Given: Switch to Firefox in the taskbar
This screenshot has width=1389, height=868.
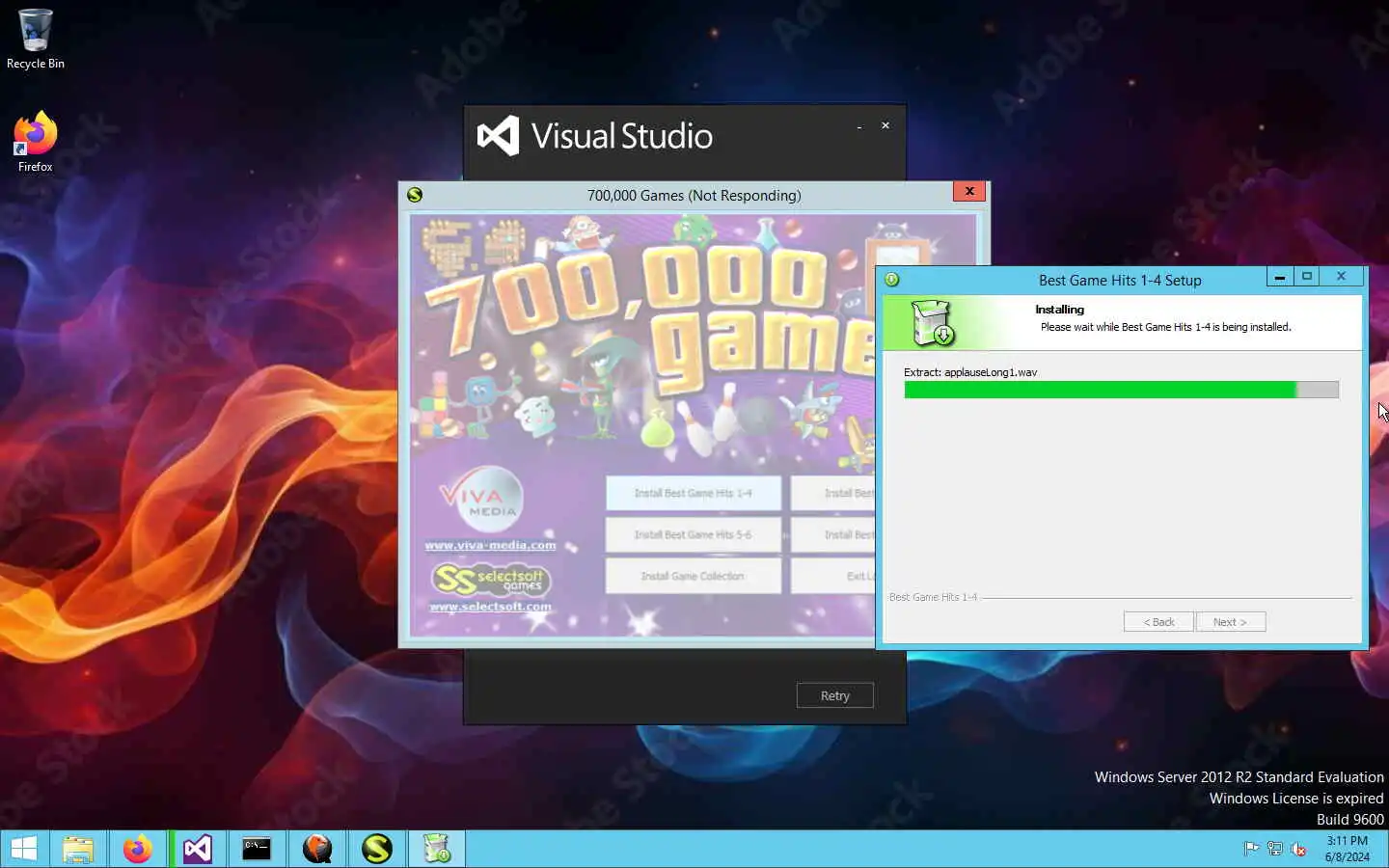Looking at the screenshot, I should coord(138,849).
